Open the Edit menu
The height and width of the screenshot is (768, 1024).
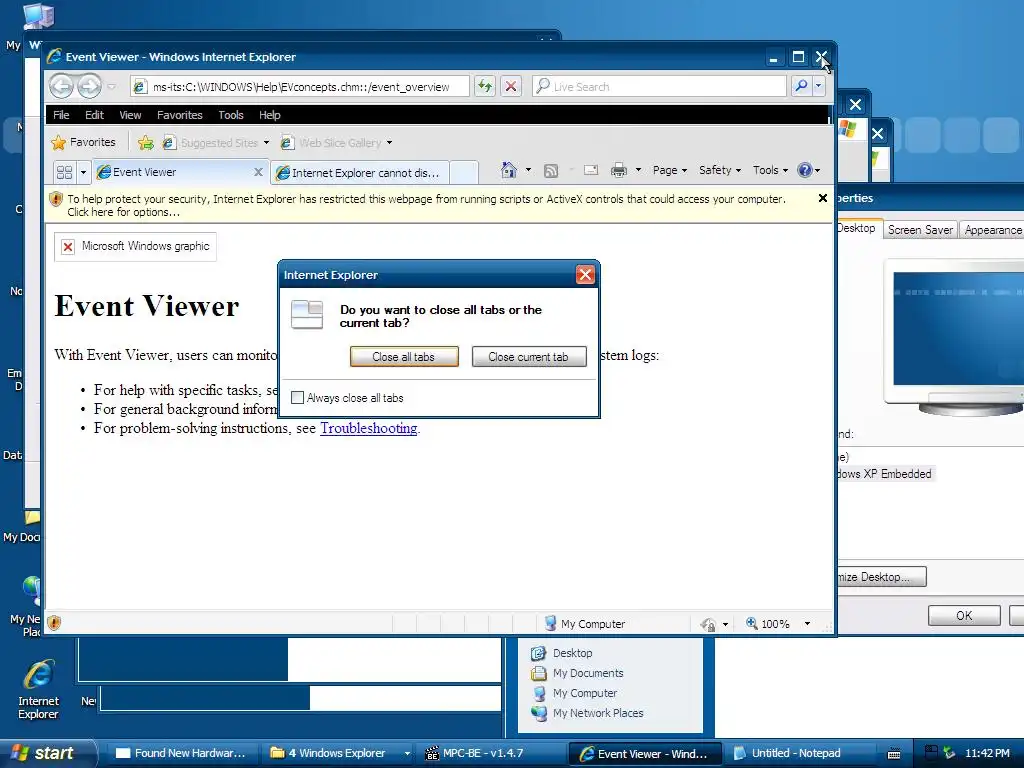pos(94,115)
